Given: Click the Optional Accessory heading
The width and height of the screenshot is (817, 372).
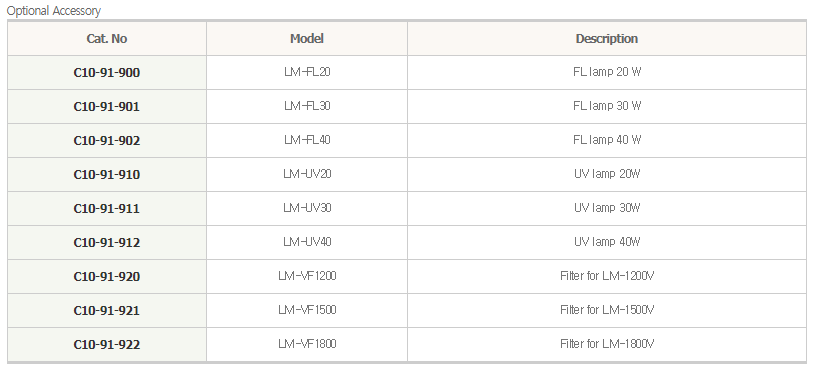Looking at the screenshot, I should pos(54,10).
